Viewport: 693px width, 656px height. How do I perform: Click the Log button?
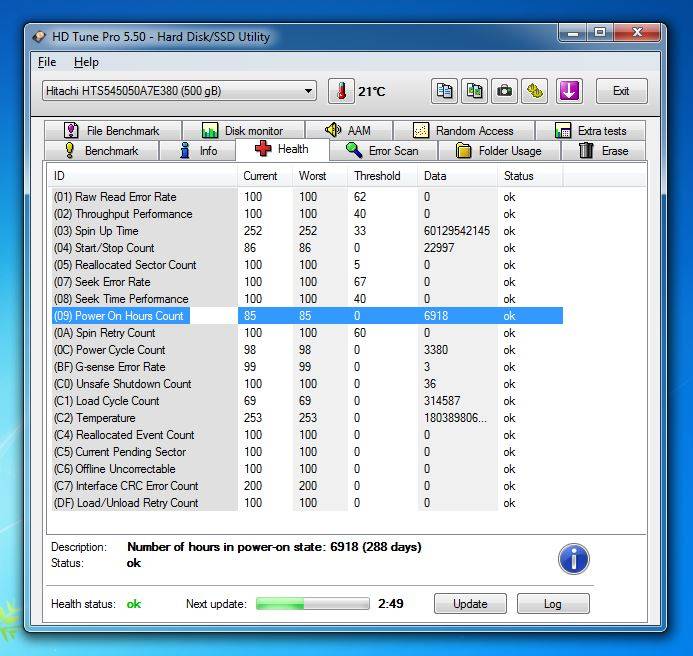(x=553, y=603)
